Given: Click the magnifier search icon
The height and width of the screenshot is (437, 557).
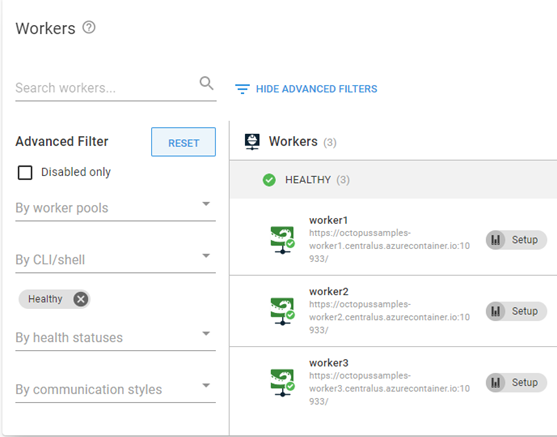Looking at the screenshot, I should 206,83.
